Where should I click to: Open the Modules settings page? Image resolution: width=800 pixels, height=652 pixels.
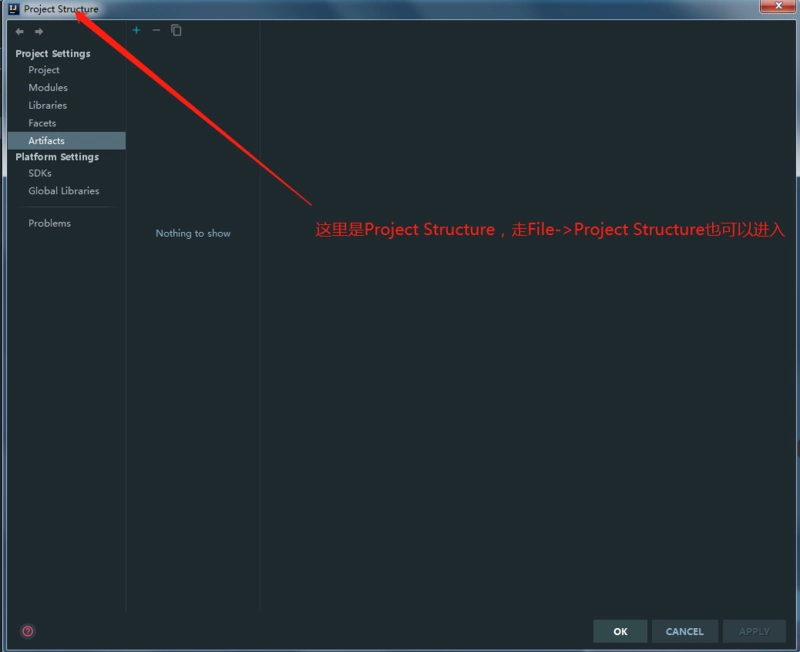pos(48,88)
